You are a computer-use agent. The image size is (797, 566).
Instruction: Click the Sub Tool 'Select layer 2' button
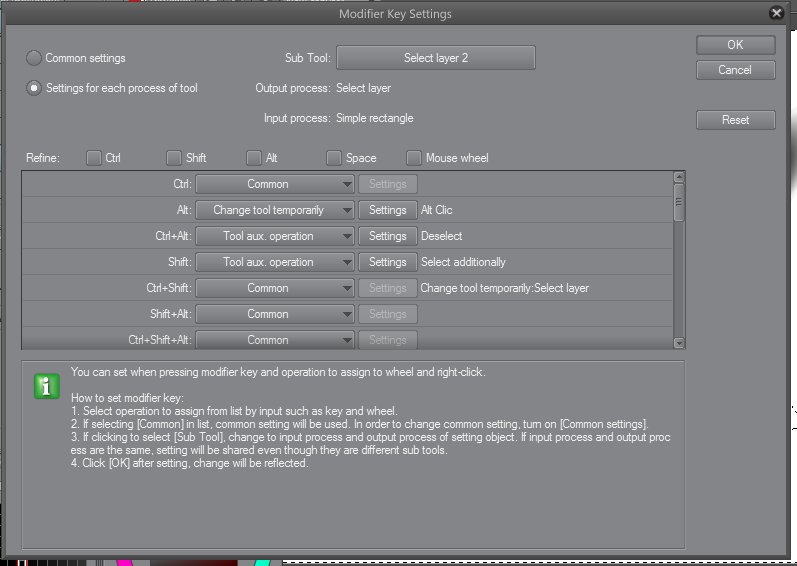(435, 58)
